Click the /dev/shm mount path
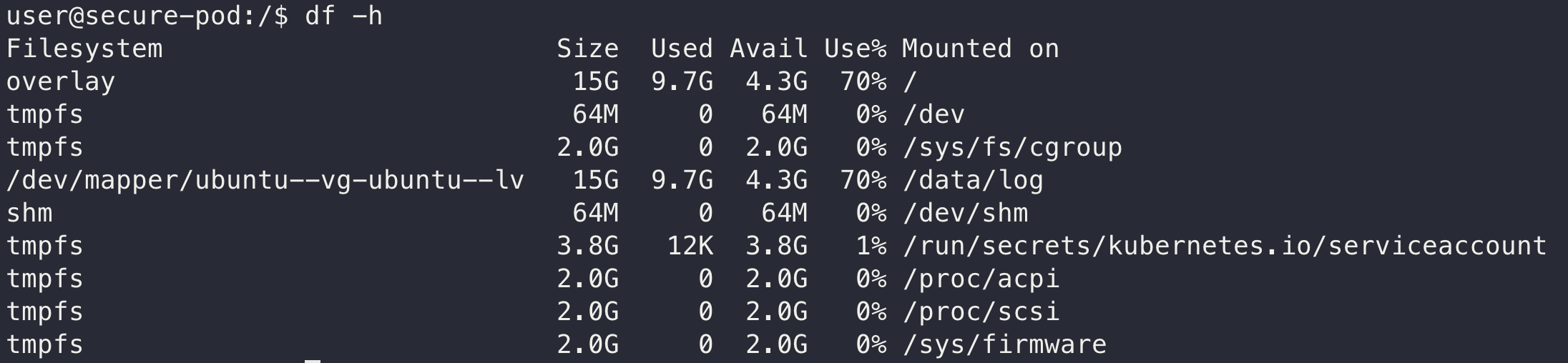Screen dimensions: 1568x363 965,213
